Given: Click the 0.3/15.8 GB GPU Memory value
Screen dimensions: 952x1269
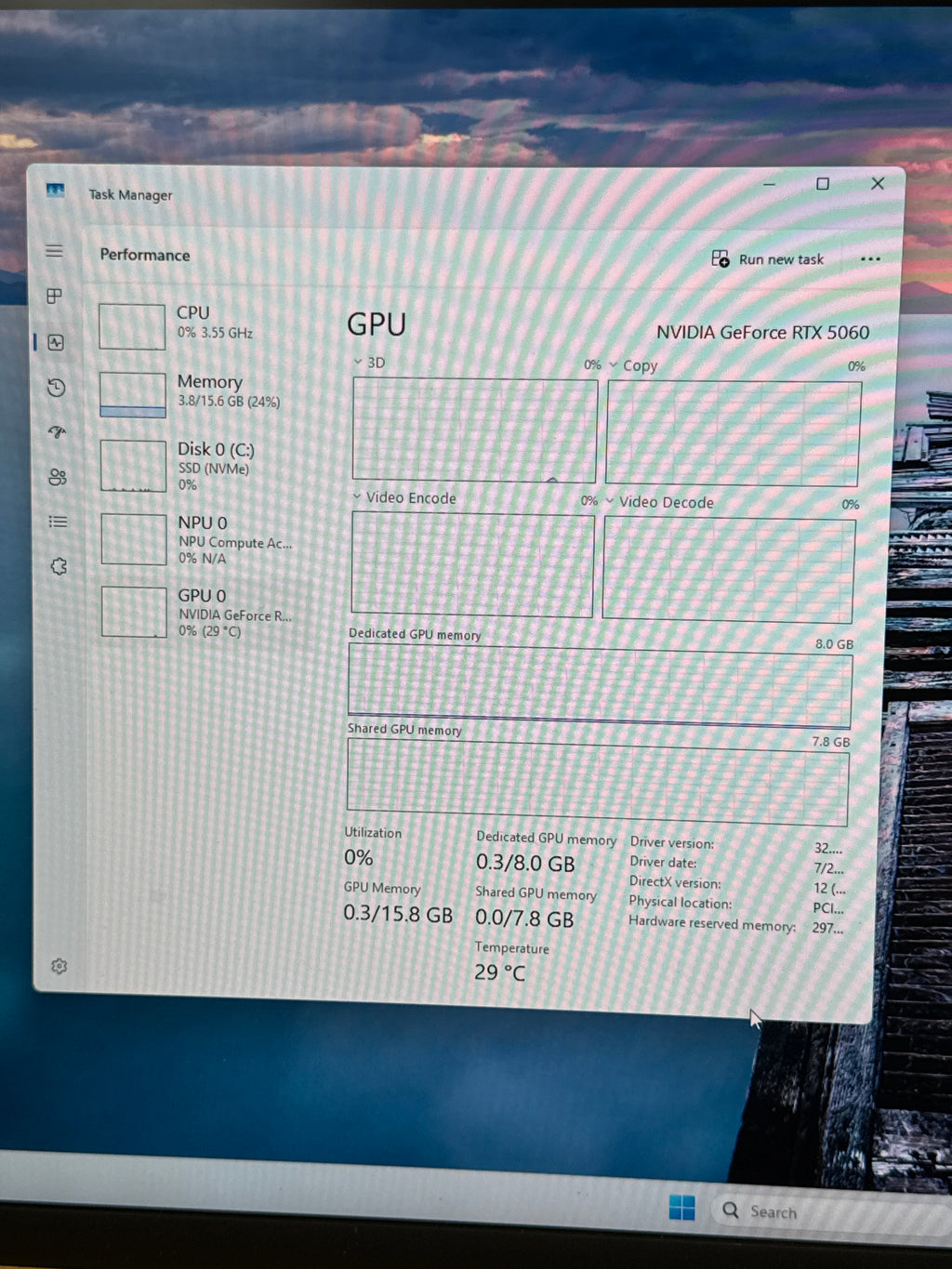Looking at the screenshot, I should click(x=398, y=914).
